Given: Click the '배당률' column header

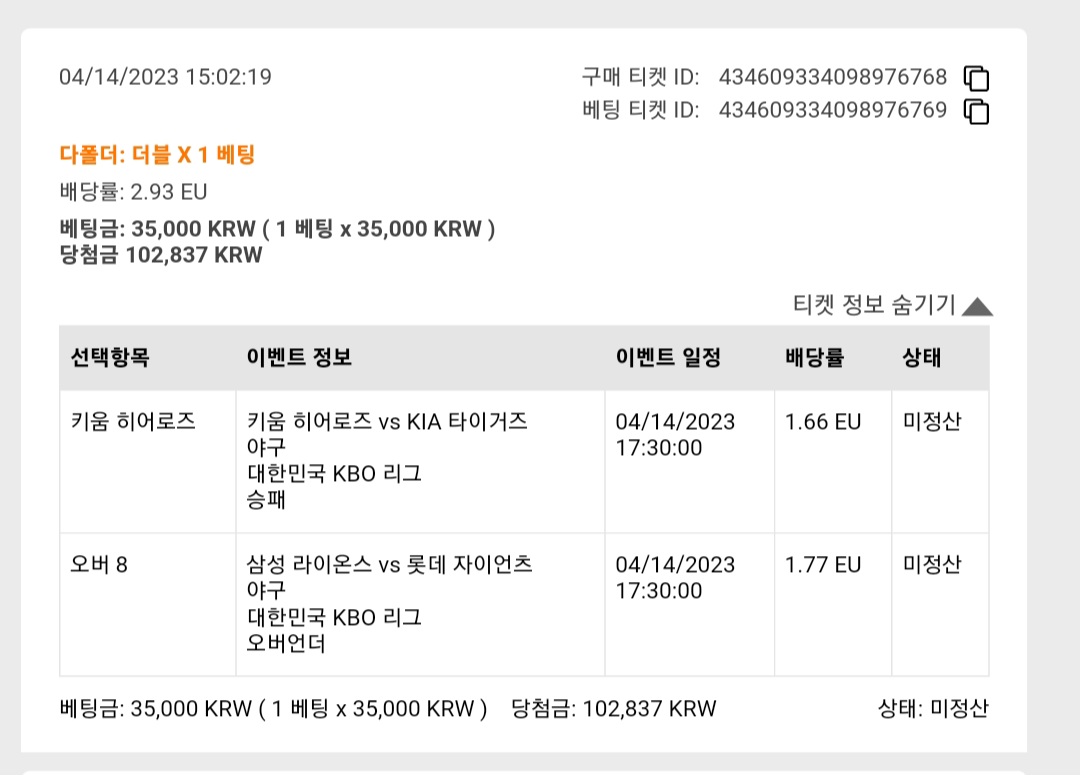Looking at the screenshot, I should (815, 358).
